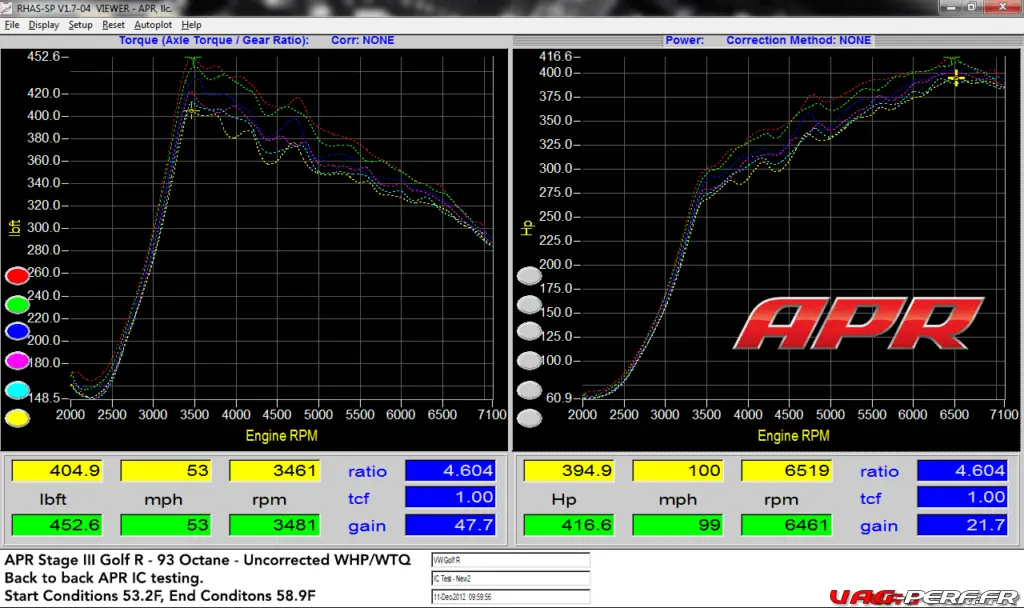Screen dimensions: 1024x608
Task: Open the Setup menu
Action: pos(80,25)
